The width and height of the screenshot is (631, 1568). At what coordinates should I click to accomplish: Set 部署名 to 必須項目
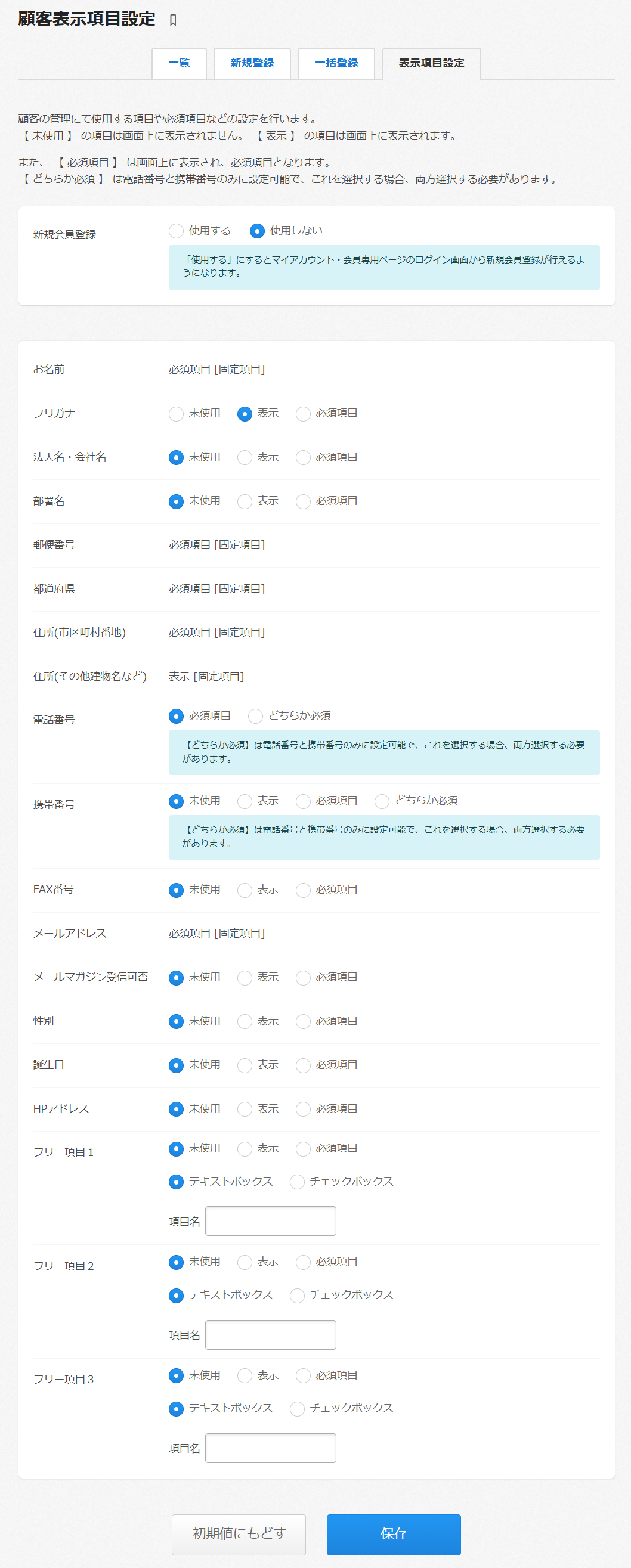[303, 501]
